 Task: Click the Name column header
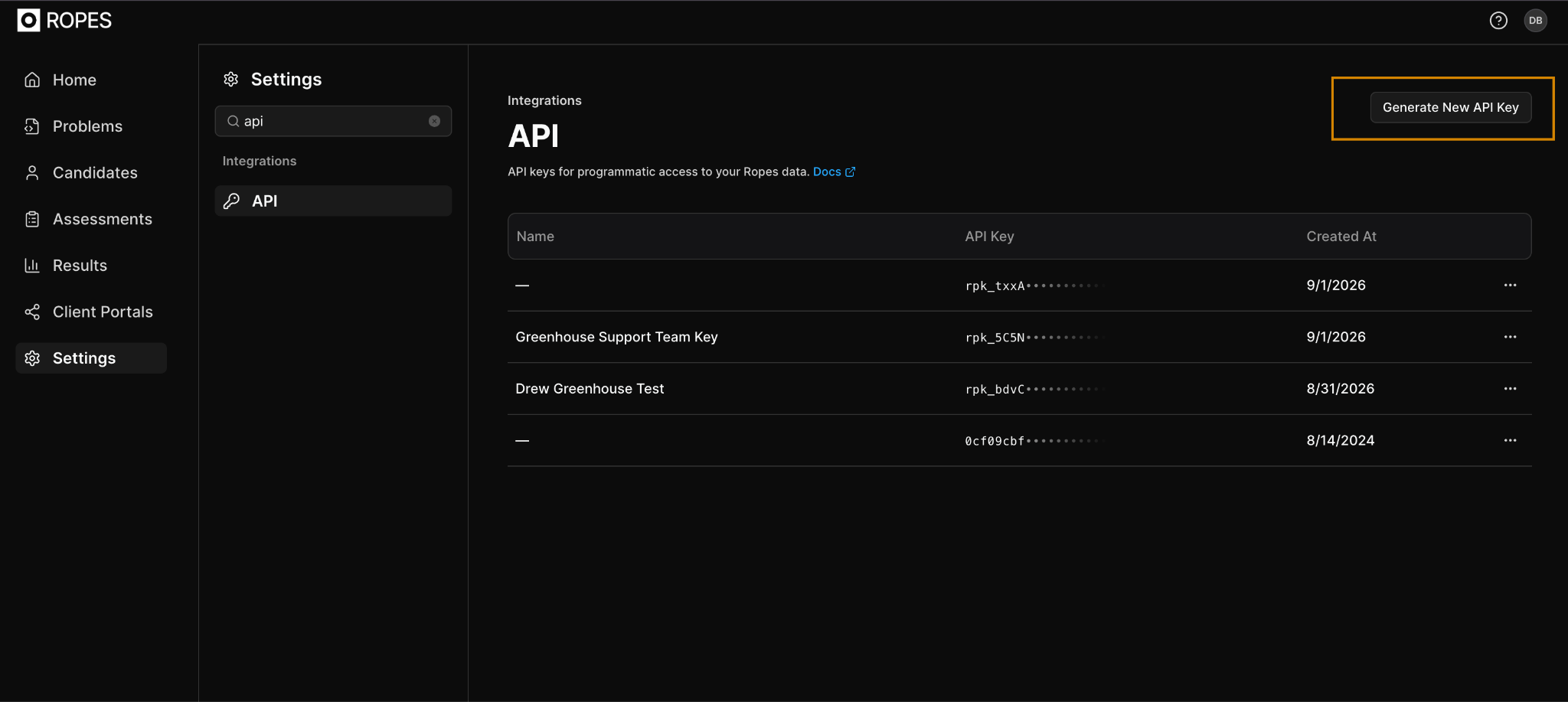(535, 237)
